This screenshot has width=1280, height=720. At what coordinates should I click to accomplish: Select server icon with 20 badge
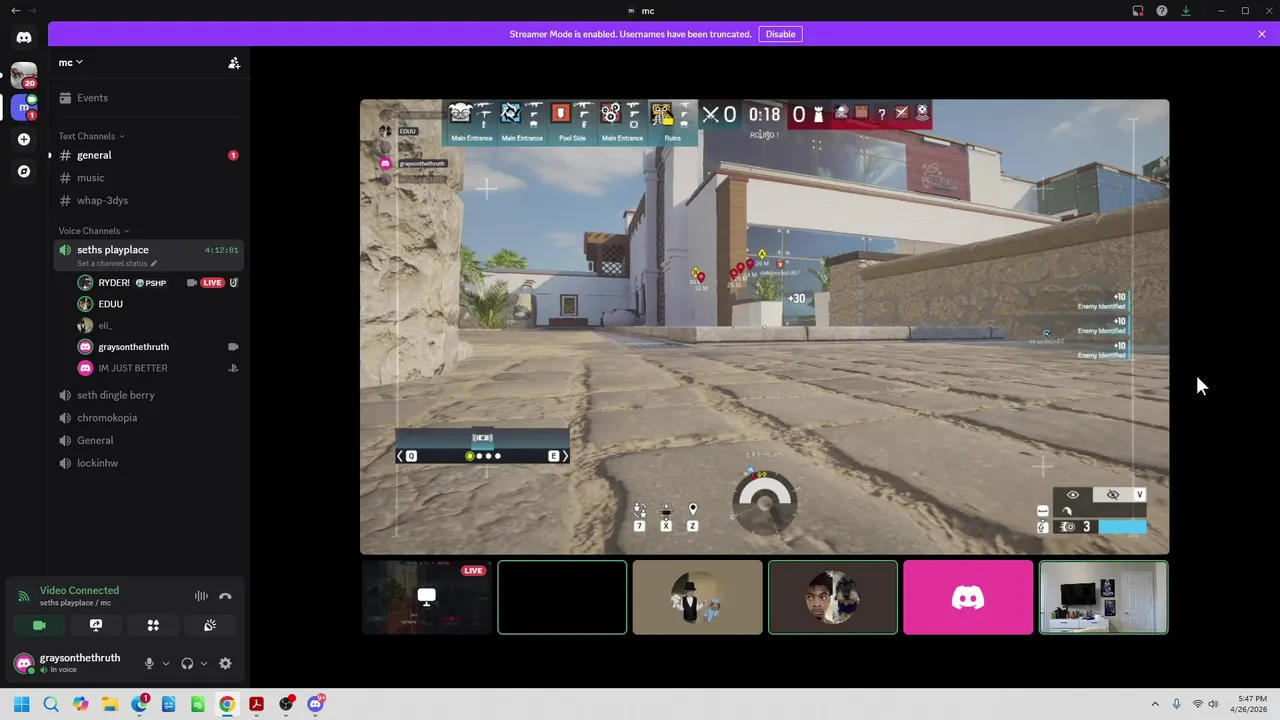click(24, 75)
